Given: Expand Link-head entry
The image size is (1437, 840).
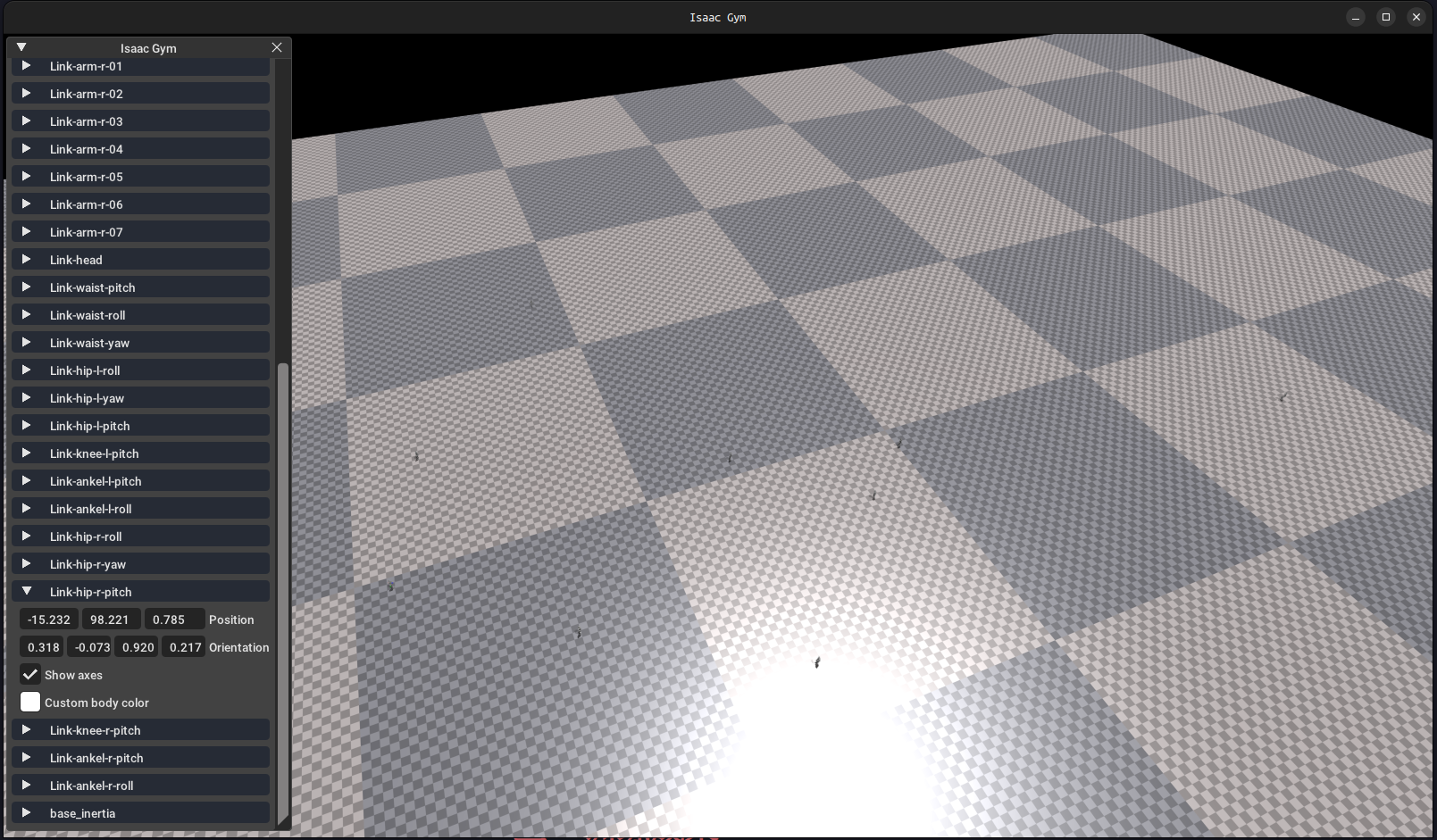Looking at the screenshot, I should coord(140,260).
